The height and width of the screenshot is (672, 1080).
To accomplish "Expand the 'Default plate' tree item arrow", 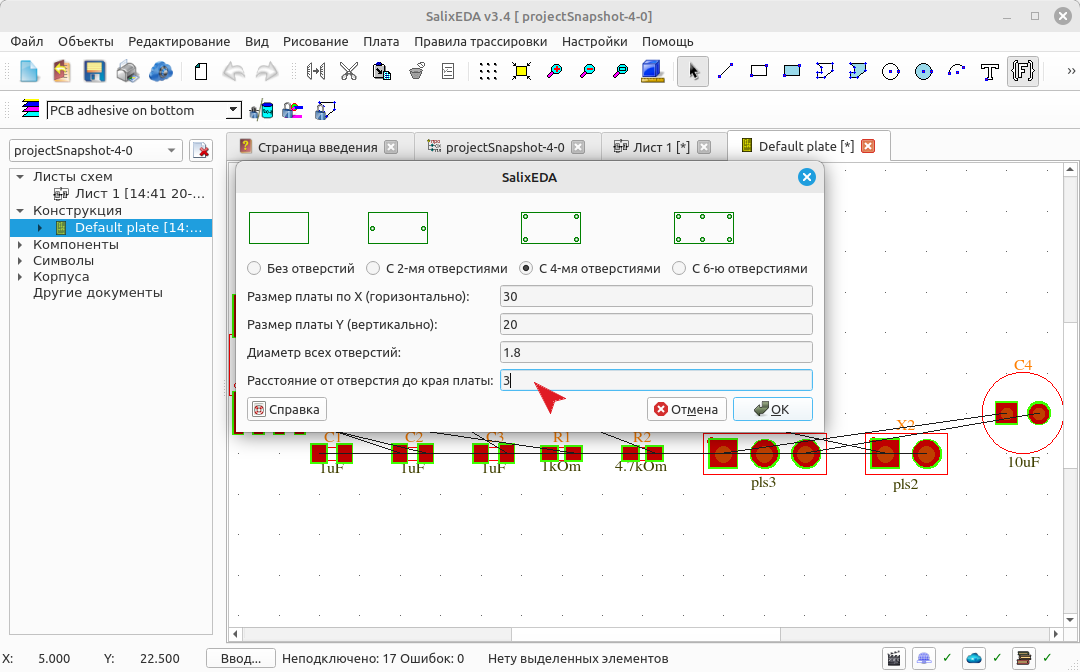I will click(x=40, y=228).
